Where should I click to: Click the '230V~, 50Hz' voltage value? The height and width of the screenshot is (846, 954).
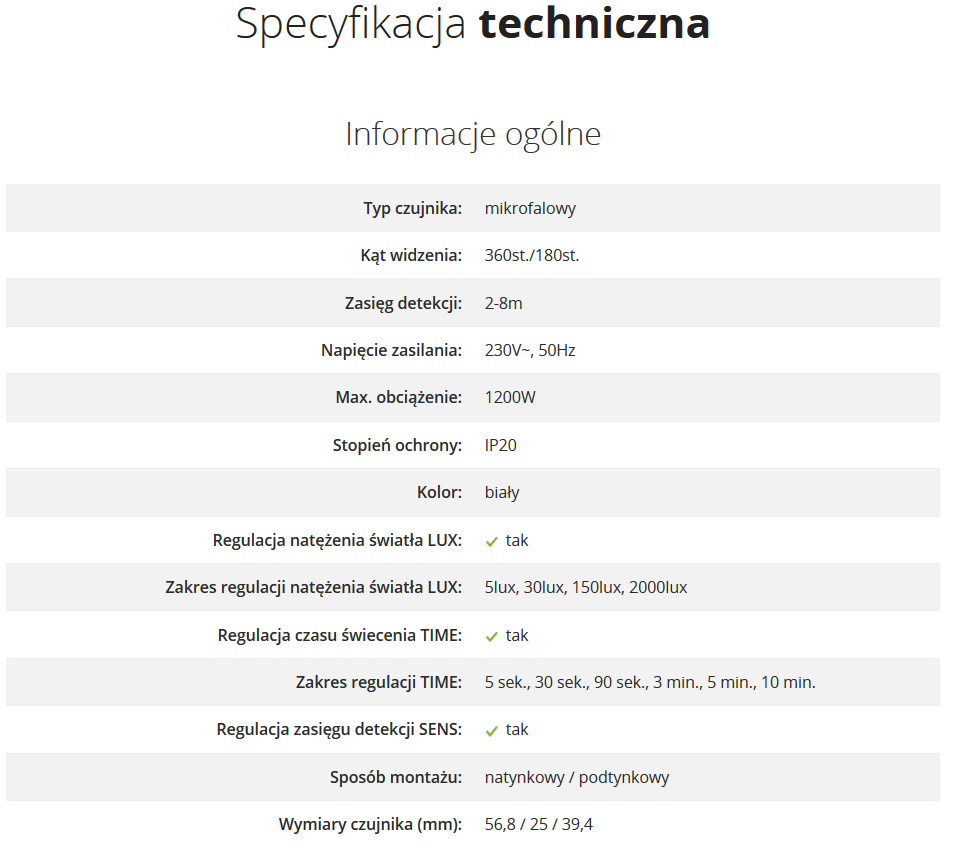pyautogui.click(x=530, y=351)
